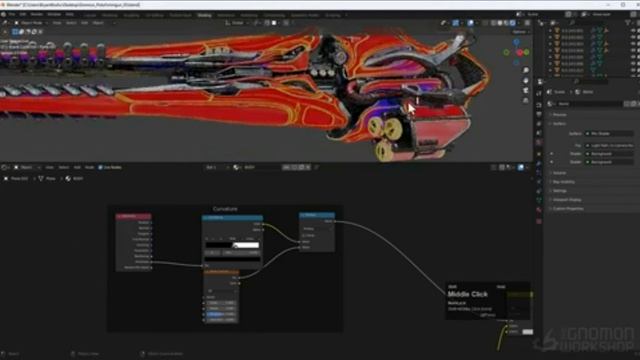
Task: Click the ColorRamp stop color swatch
Action: tap(232, 259)
